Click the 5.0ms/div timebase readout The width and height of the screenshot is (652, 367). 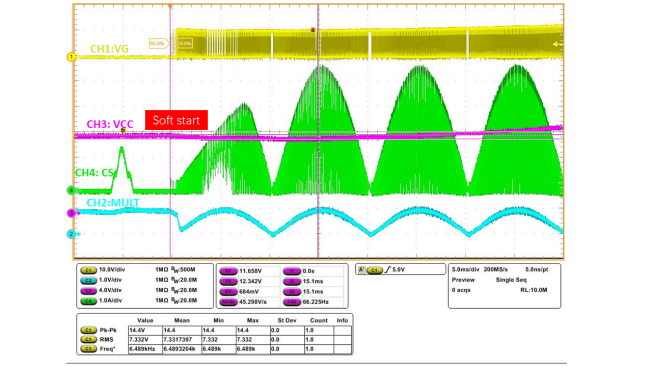pyautogui.click(x=465, y=269)
